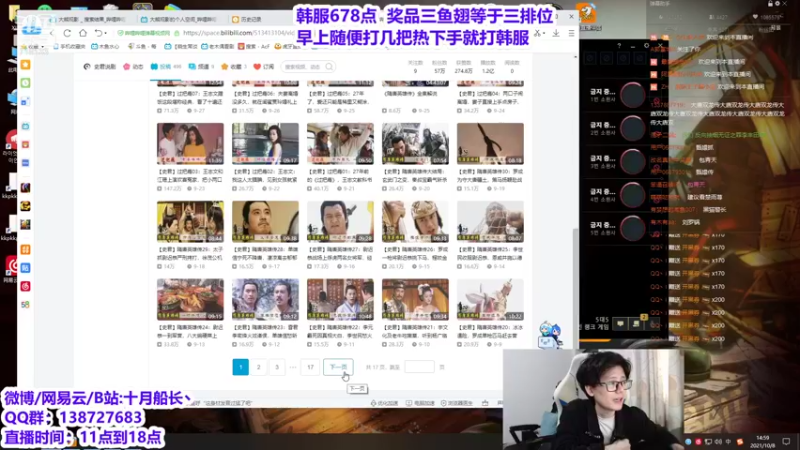This screenshot has height=450, width=800.
Task: Click the 浏览器医生 status bar entry
Action: tap(457, 403)
